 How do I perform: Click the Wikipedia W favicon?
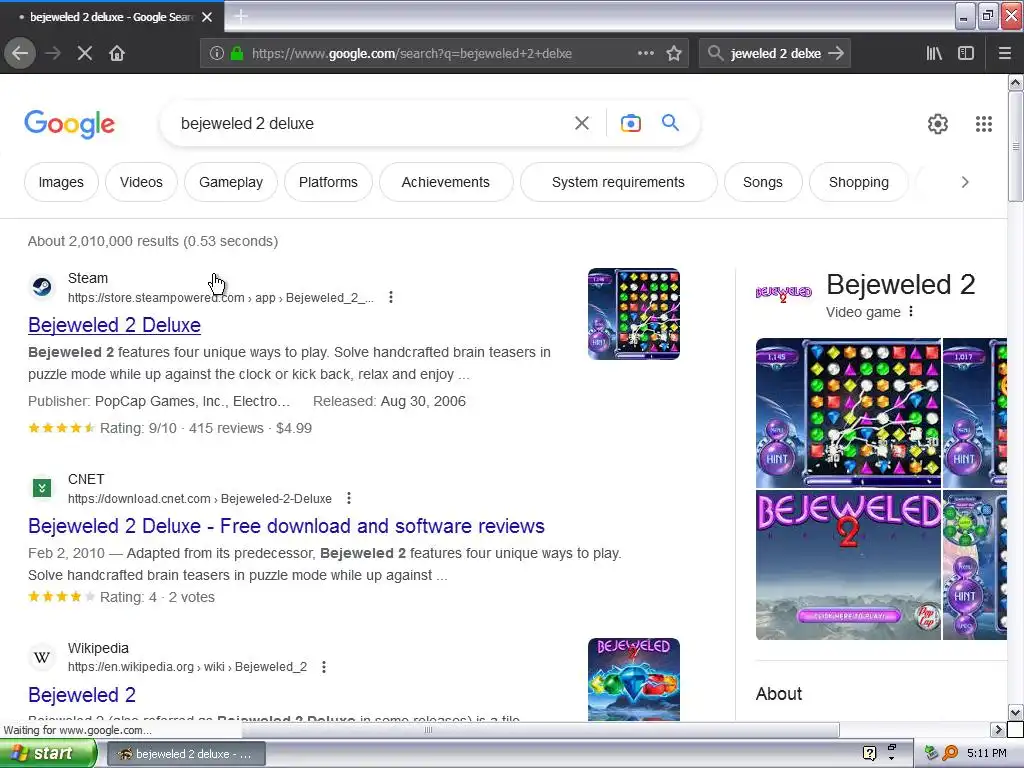point(42,656)
